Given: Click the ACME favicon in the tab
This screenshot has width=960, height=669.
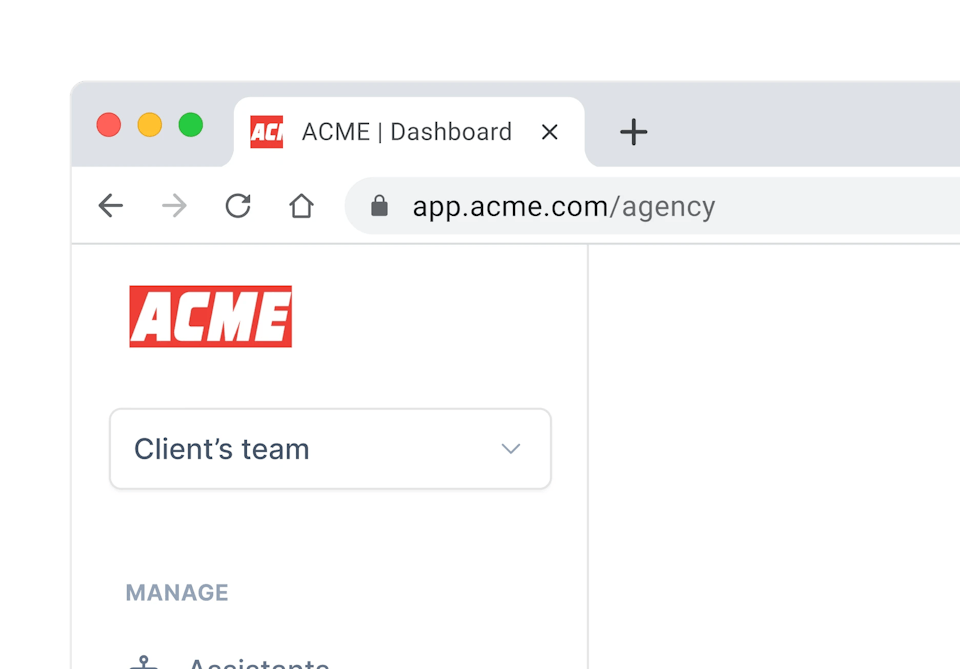Looking at the screenshot, I should tap(267, 132).
